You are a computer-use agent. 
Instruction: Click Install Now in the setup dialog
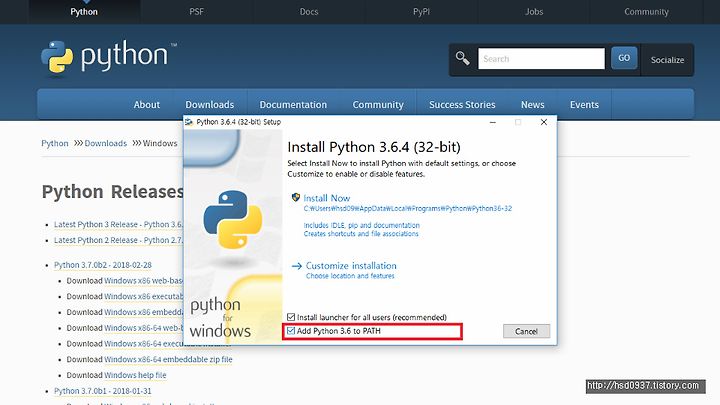[x=327, y=198]
